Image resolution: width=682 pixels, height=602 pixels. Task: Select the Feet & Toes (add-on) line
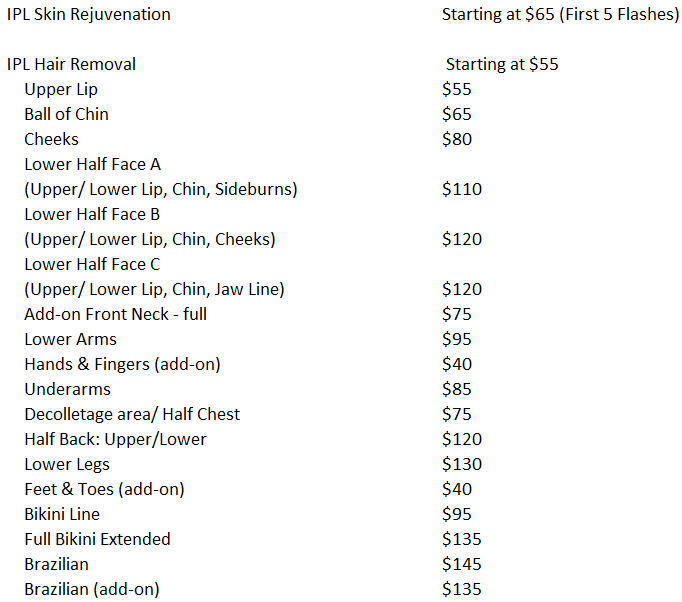pyautogui.click(x=104, y=489)
